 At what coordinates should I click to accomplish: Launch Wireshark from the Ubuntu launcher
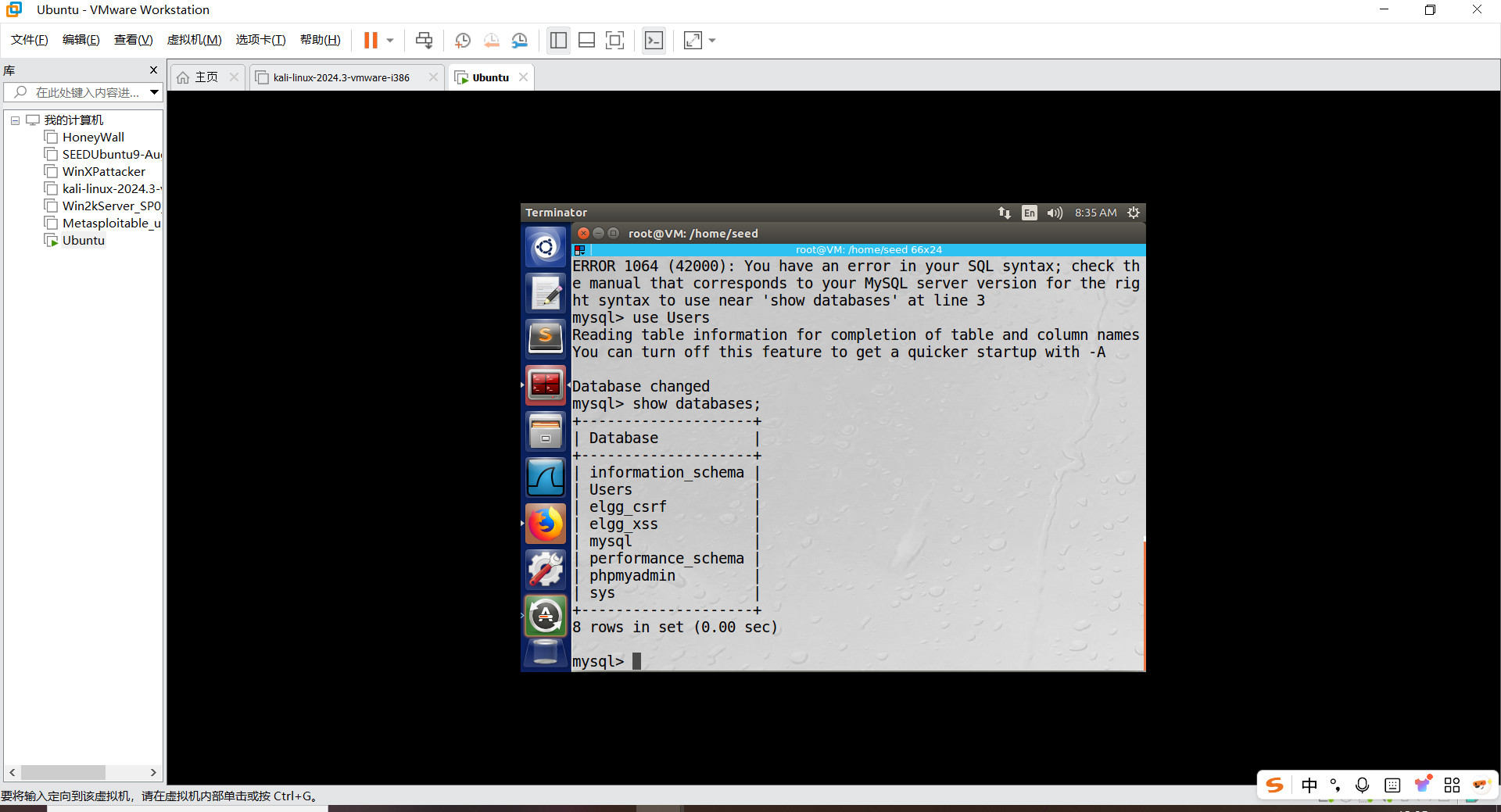point(545,477)
